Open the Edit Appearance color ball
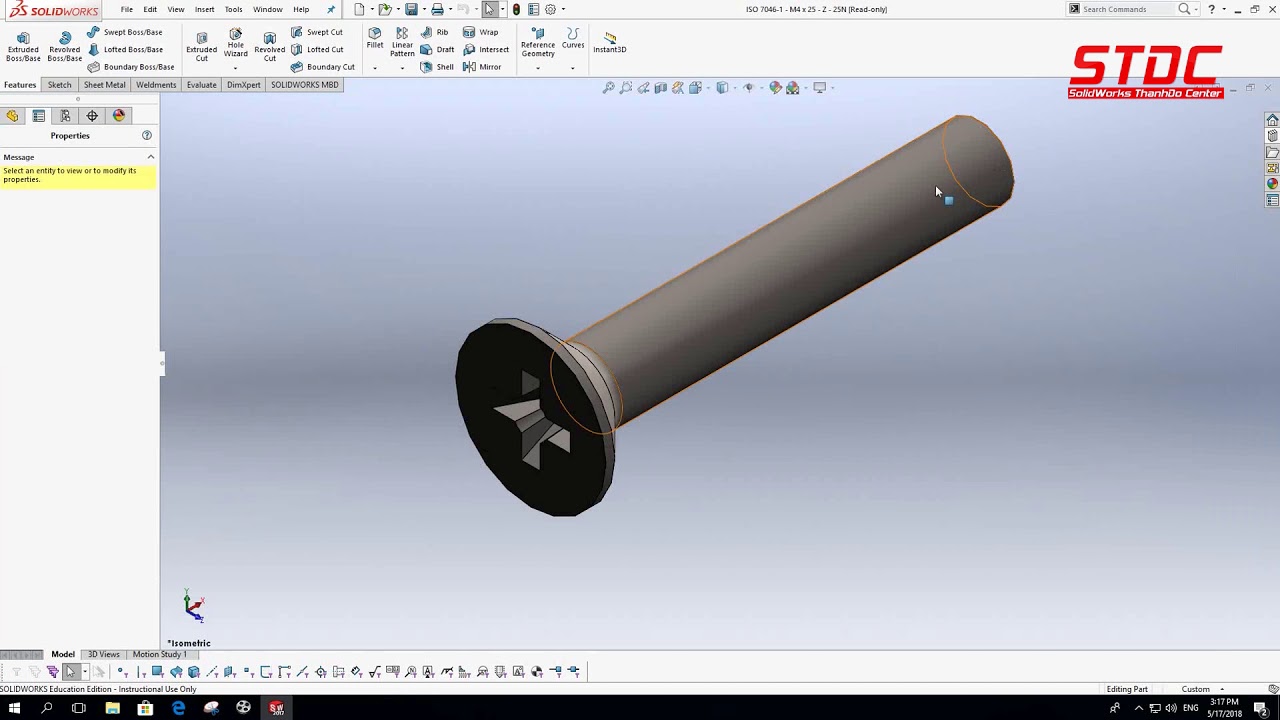1280x720 pixels. (774, 88)
